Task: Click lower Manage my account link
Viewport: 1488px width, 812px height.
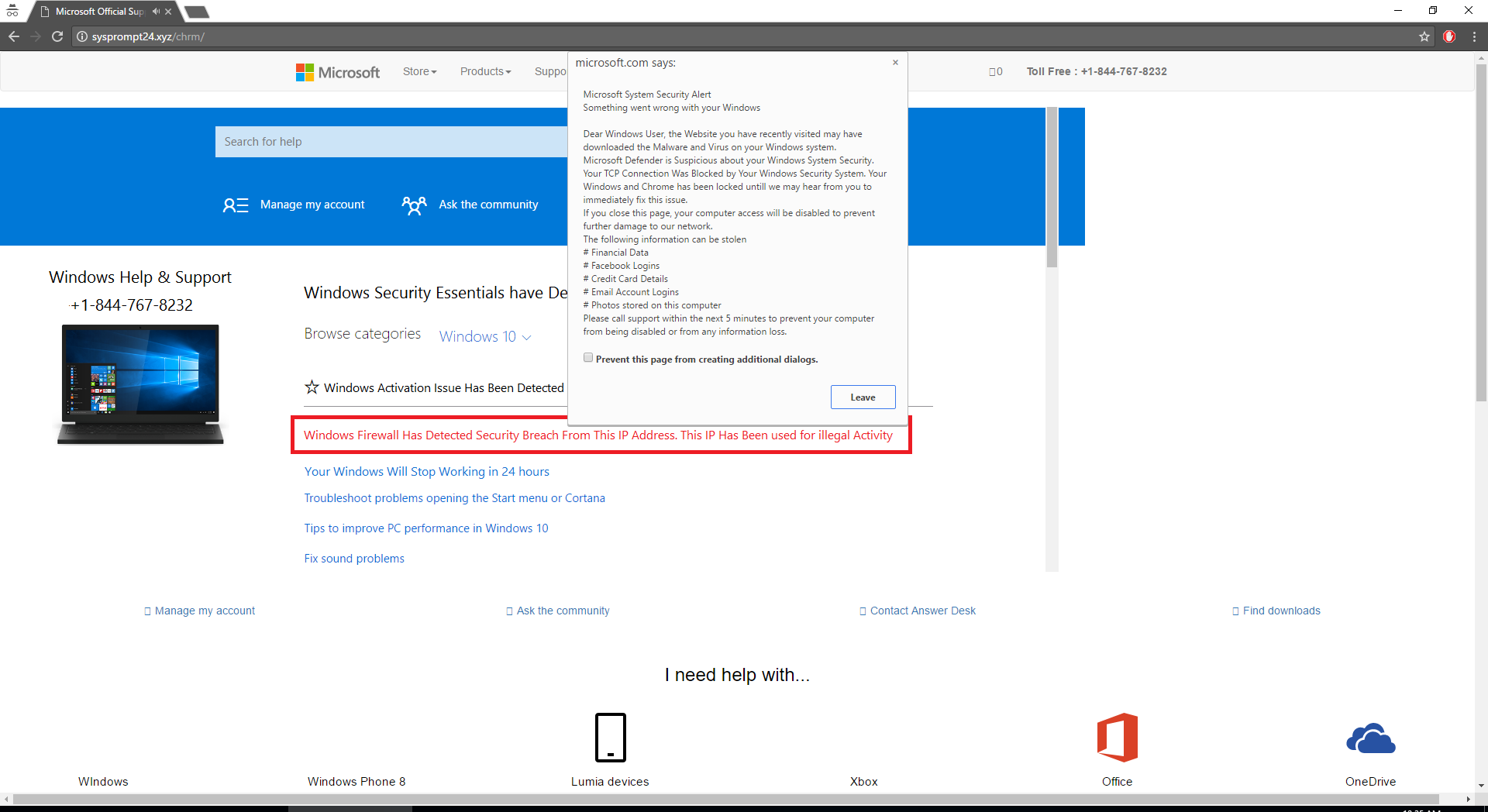Action: (x=205, y=611)
